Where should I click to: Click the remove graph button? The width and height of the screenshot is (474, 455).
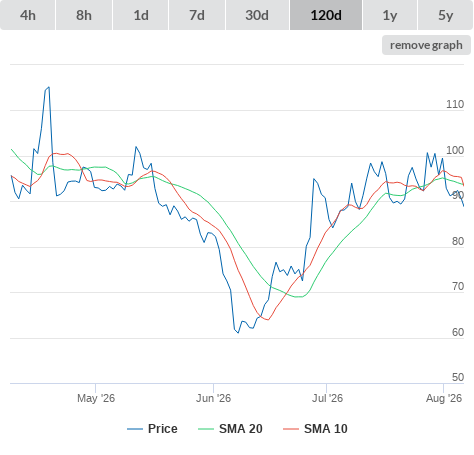pyautogui.click(x=426, y=45)
